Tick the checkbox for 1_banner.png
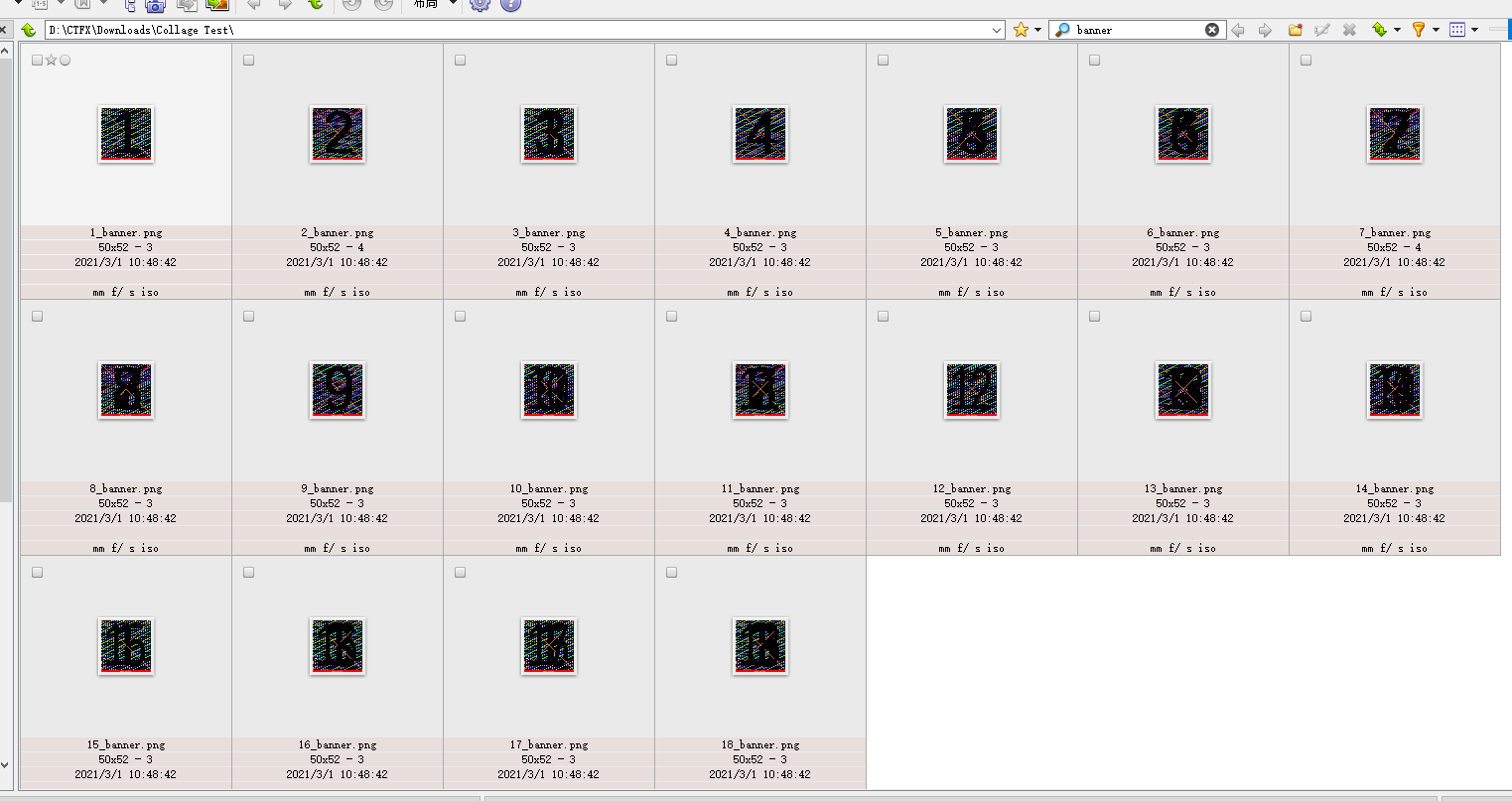 [37, 61]
